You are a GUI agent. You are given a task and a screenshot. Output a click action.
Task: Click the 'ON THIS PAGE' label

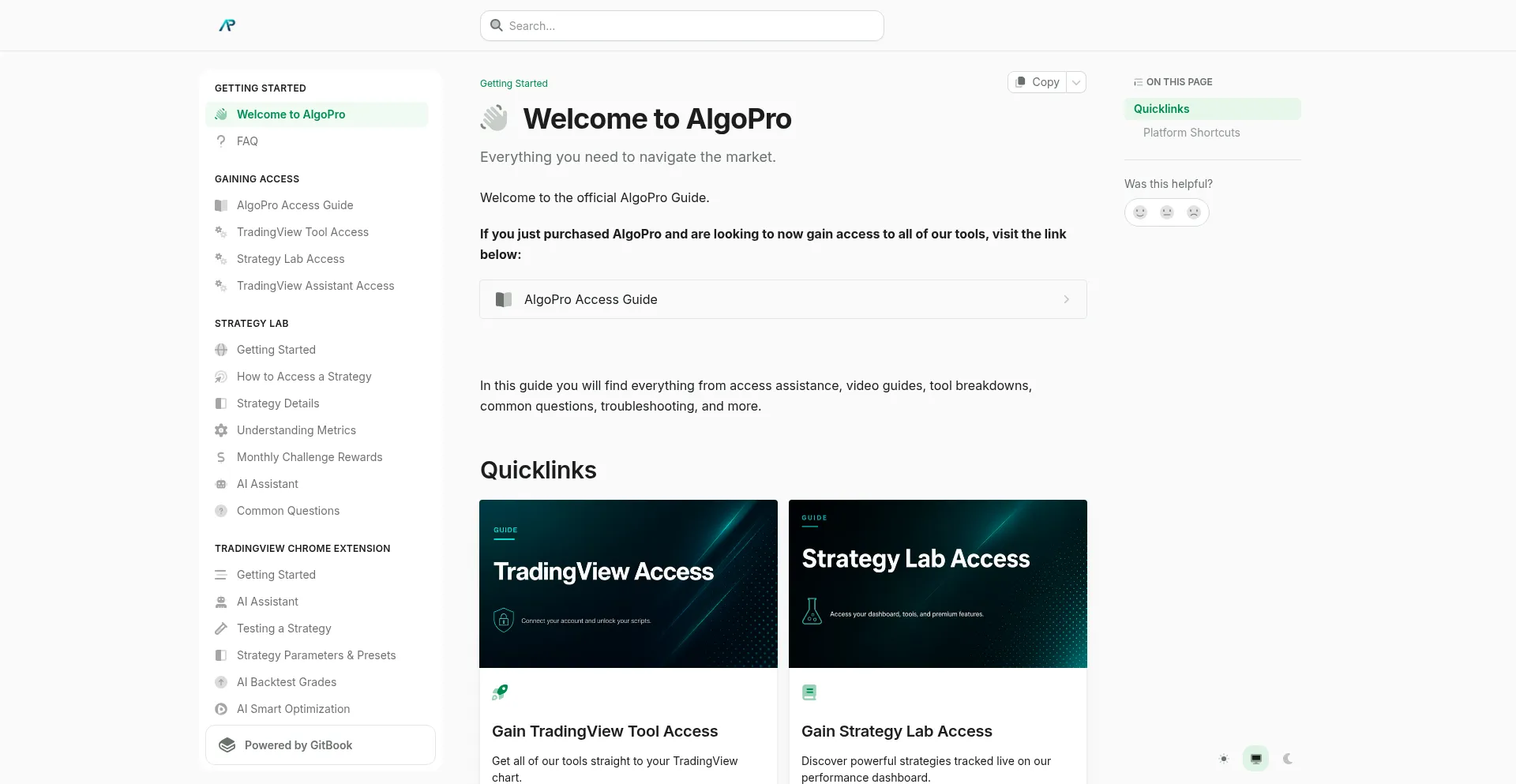click(x=1180, y=82)
